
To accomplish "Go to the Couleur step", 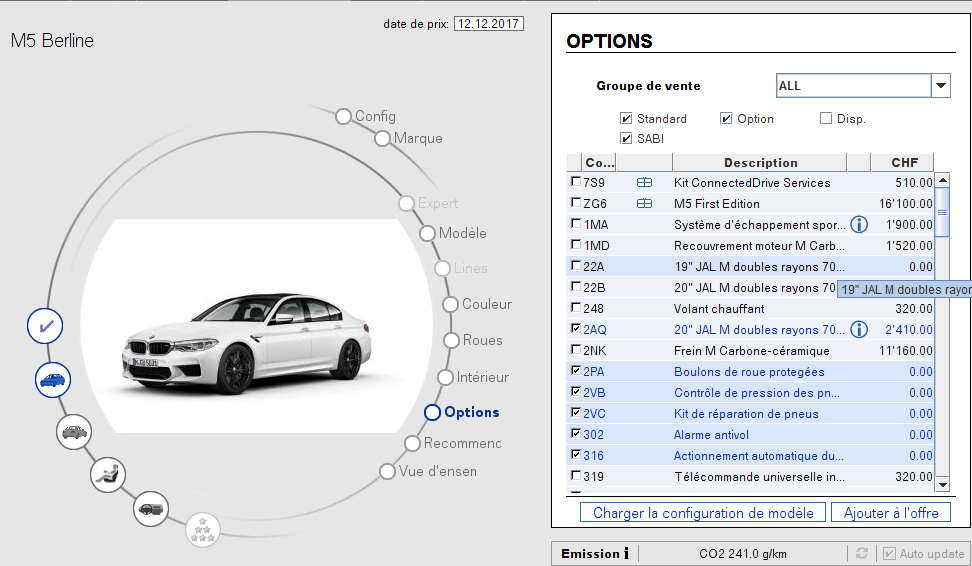I will [x=486, y=304].
